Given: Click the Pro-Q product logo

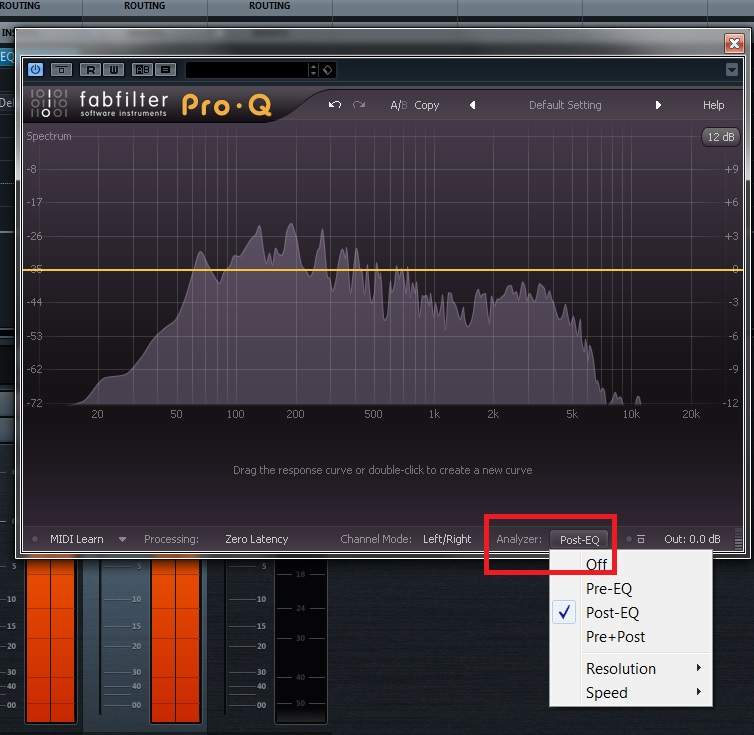Looking at the screenshot, I should coord(226,105).
